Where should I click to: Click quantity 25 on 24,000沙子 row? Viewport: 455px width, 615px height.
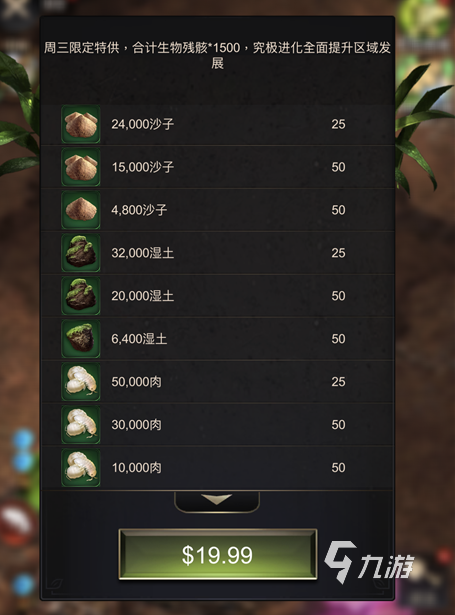coord(338,124)
